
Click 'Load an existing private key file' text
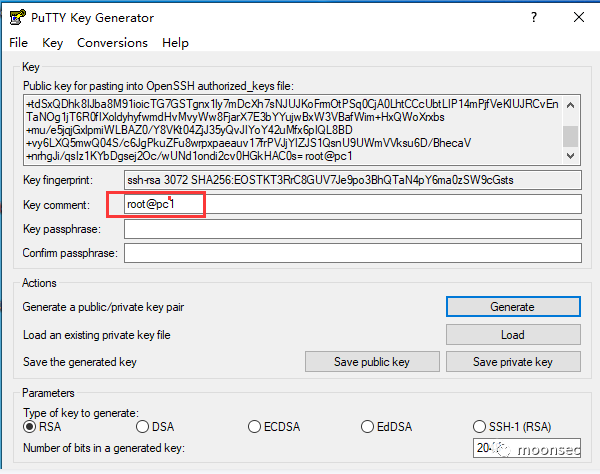[96, 335]
